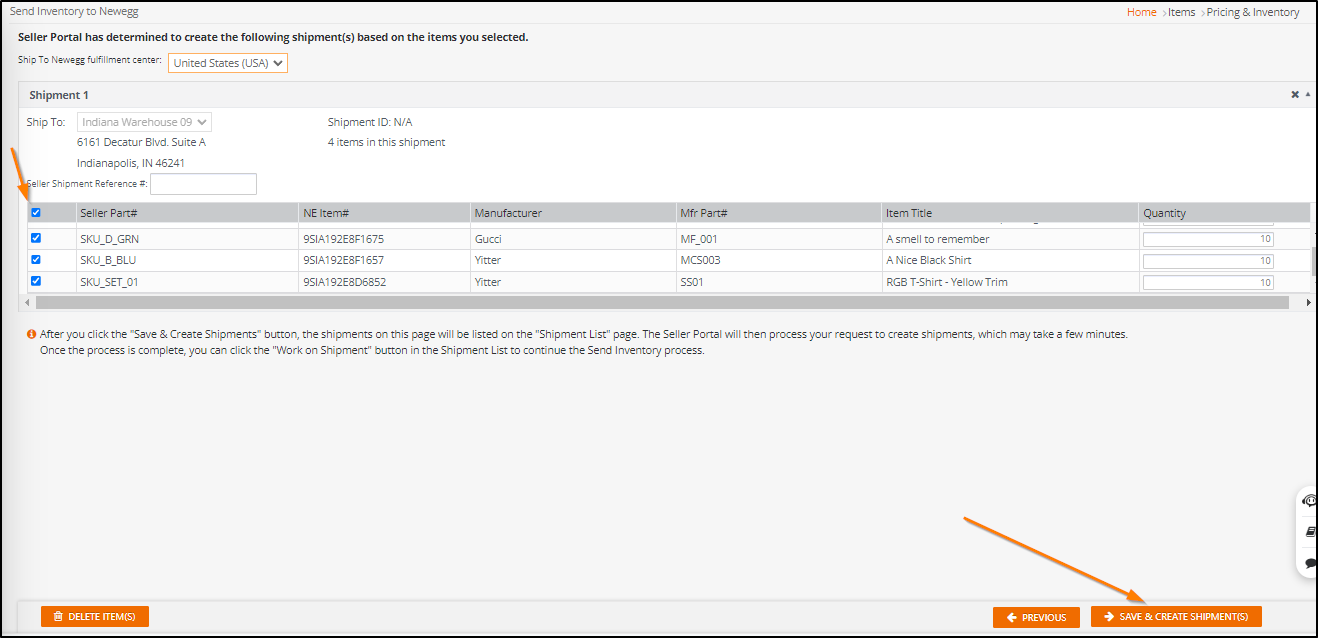The width and height of the screenshot is (1318, 638).
Task: Uncheck the SKU_B_BLU row checkbox
Action: tap(36, 260)
